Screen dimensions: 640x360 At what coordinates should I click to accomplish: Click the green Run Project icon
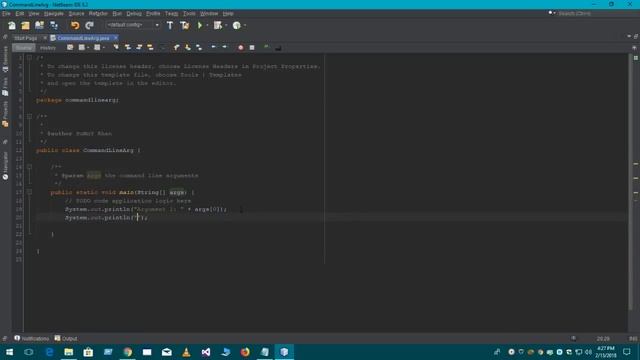pos(200,25)
